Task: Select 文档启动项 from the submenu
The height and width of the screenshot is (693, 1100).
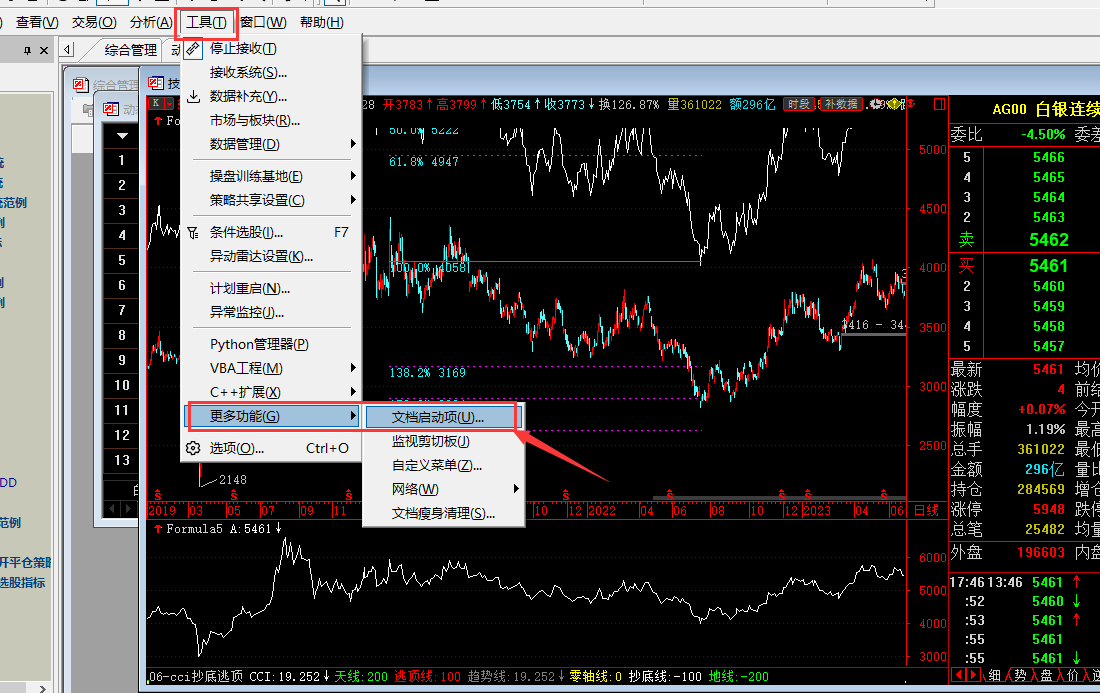Action: point(443,417)
